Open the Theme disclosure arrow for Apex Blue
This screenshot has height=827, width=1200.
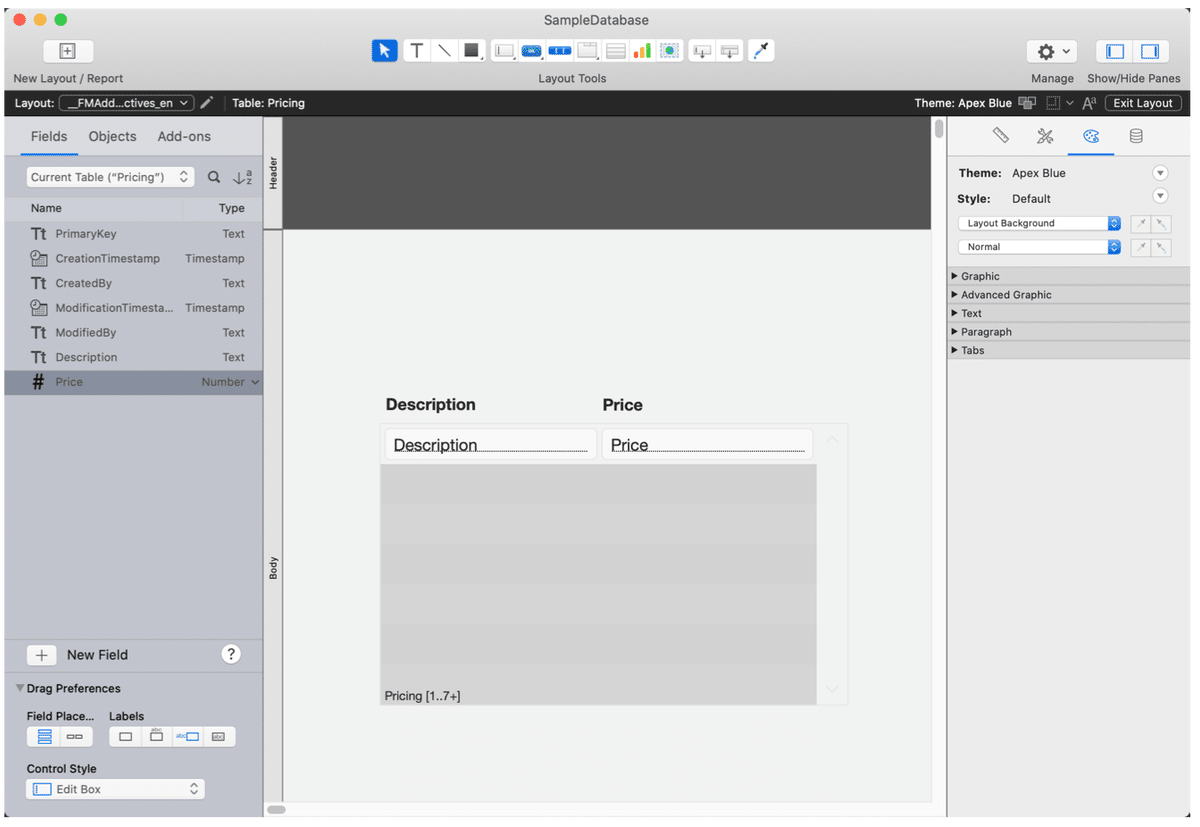coord(1160,172)
